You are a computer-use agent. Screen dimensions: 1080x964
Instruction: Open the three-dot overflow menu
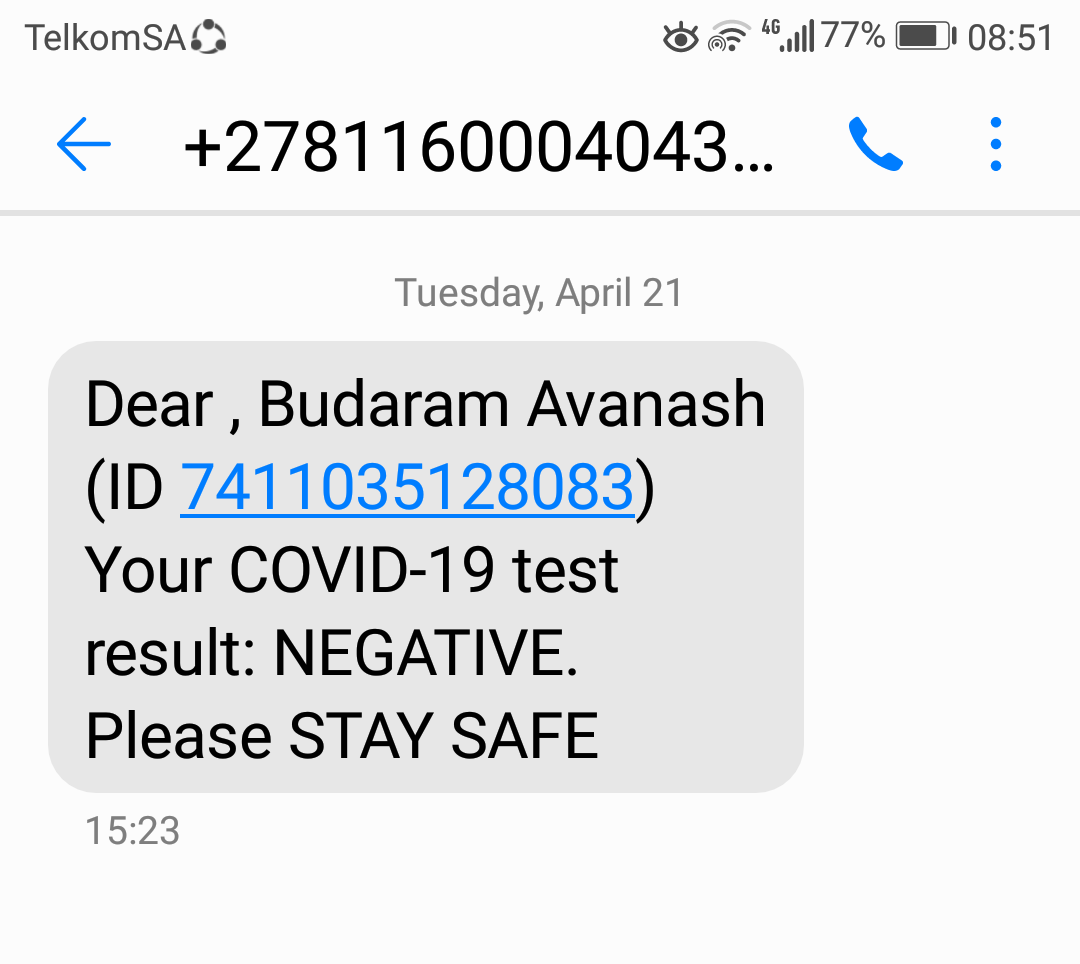point(995,144)
